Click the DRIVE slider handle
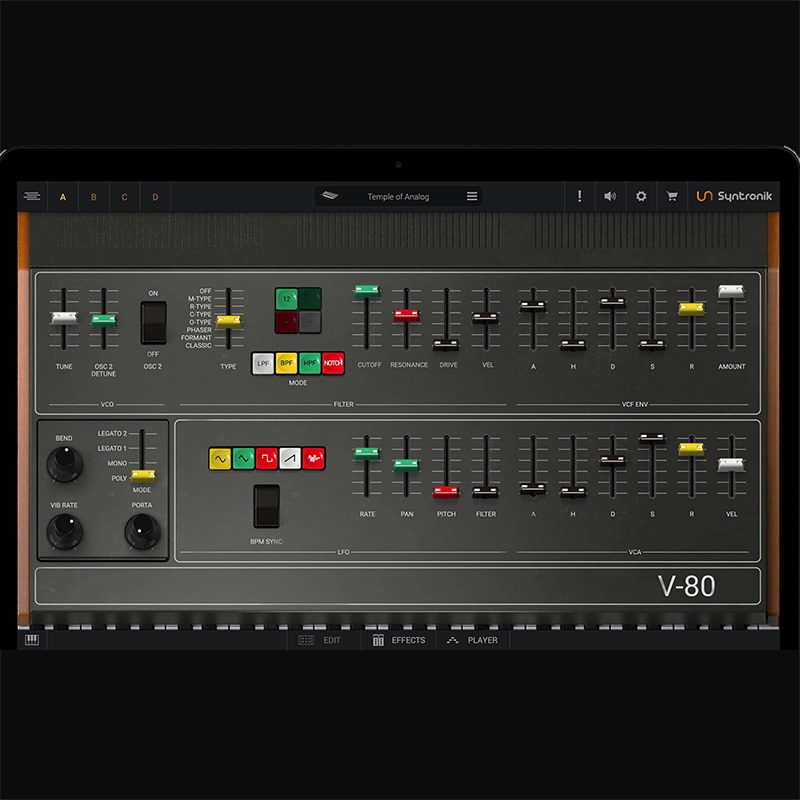This screenshot has height=800, width=800. tap(446, 345)
